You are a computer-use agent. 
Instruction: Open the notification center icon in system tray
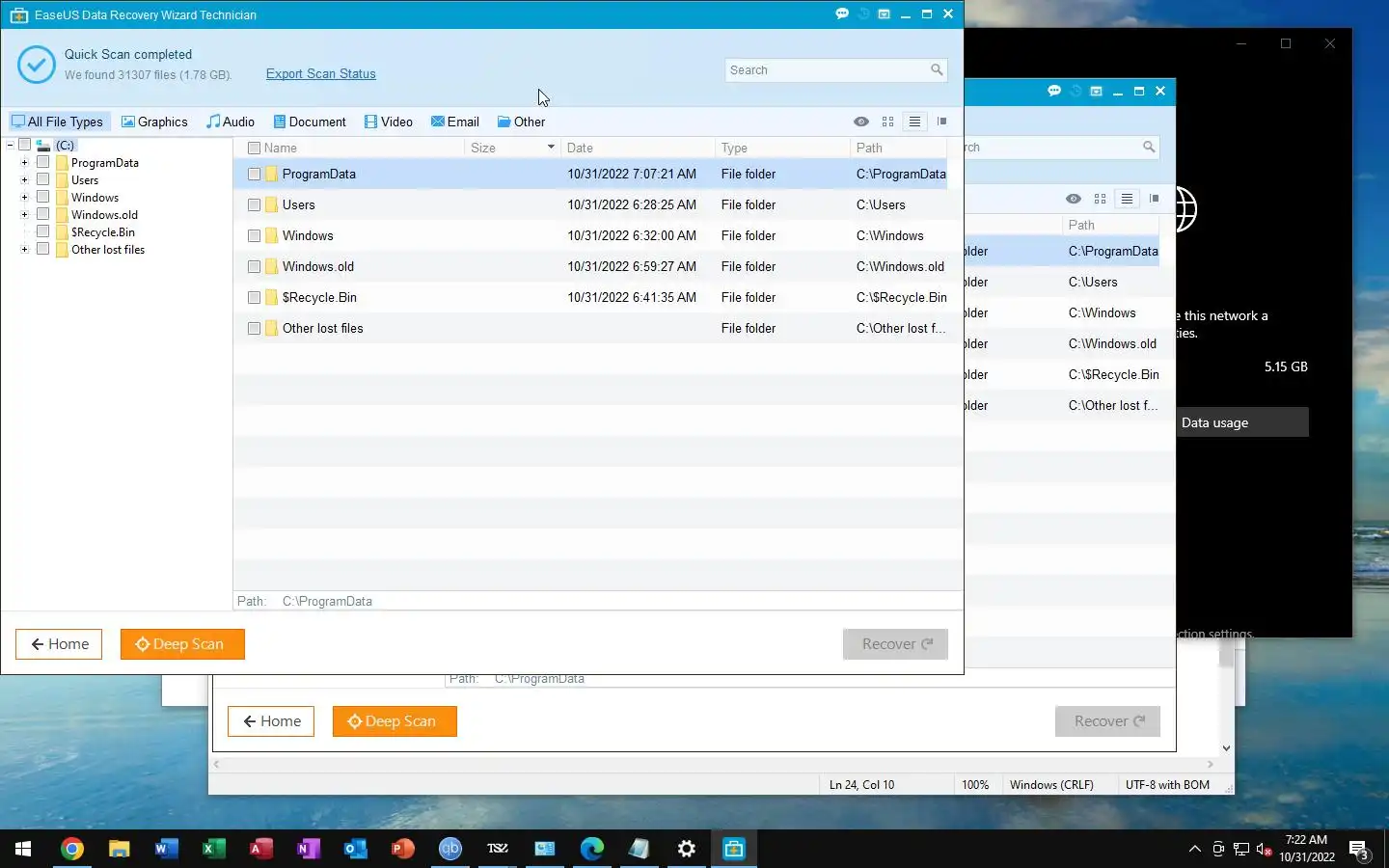point(1358,850)
